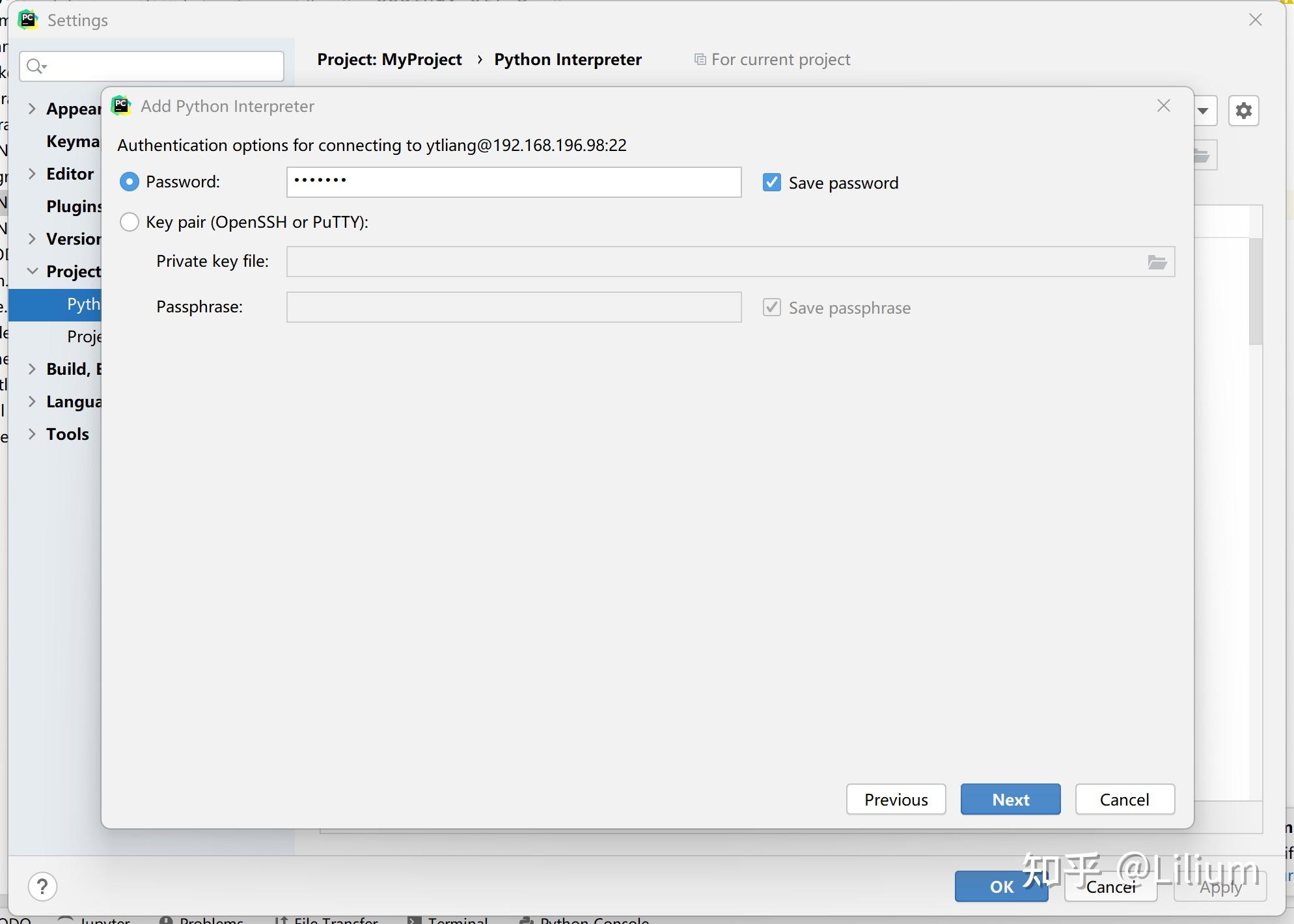The height and width of the screenshot is (924, 1294).
Task: Switch to the TODO tool window tab
Action: (14, 919)
